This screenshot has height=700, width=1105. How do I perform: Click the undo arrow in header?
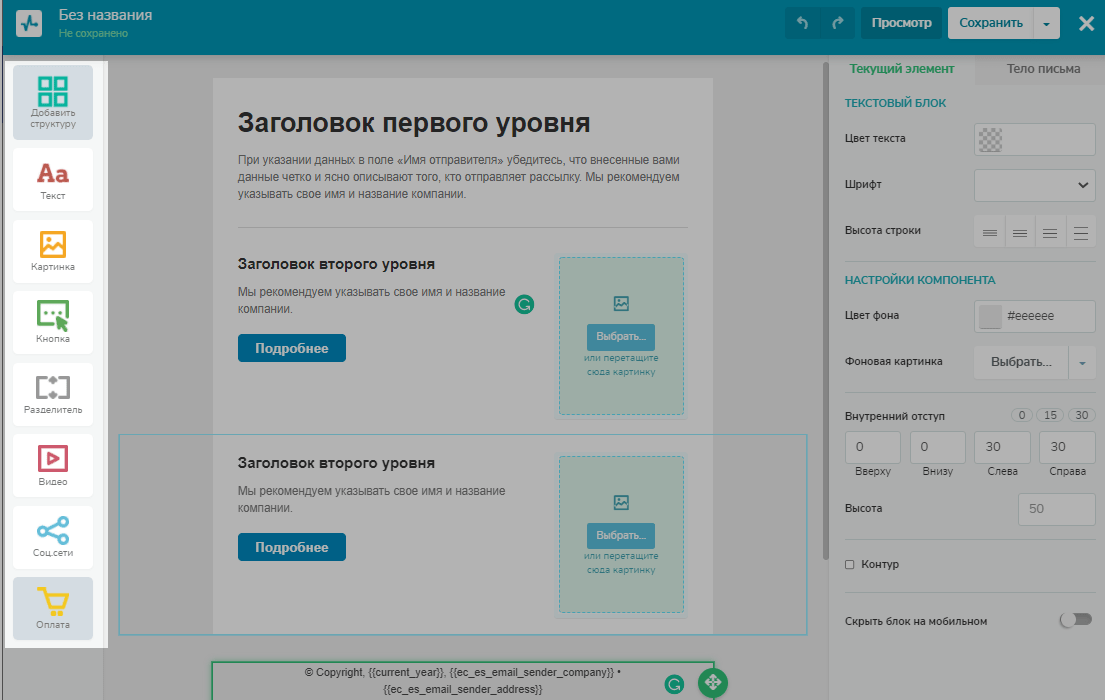pyautogui.click(x=802, y=23)
